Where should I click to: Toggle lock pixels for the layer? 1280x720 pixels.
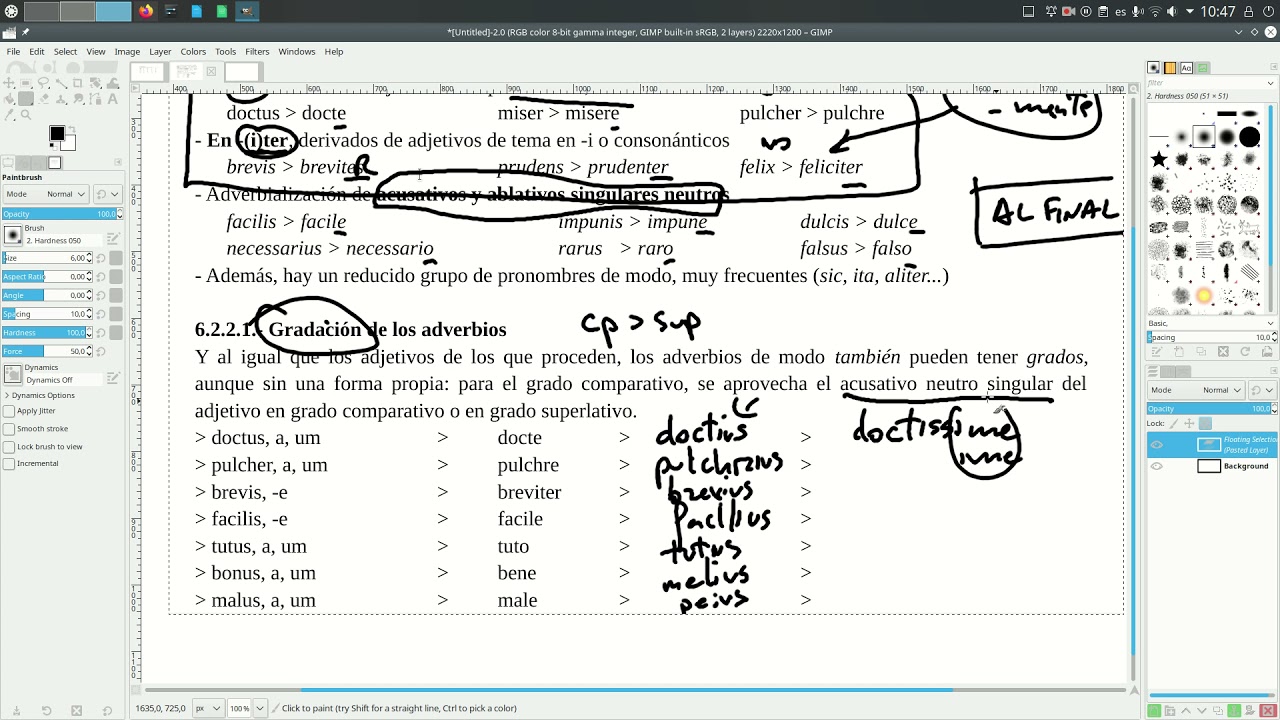point(1173,423)
